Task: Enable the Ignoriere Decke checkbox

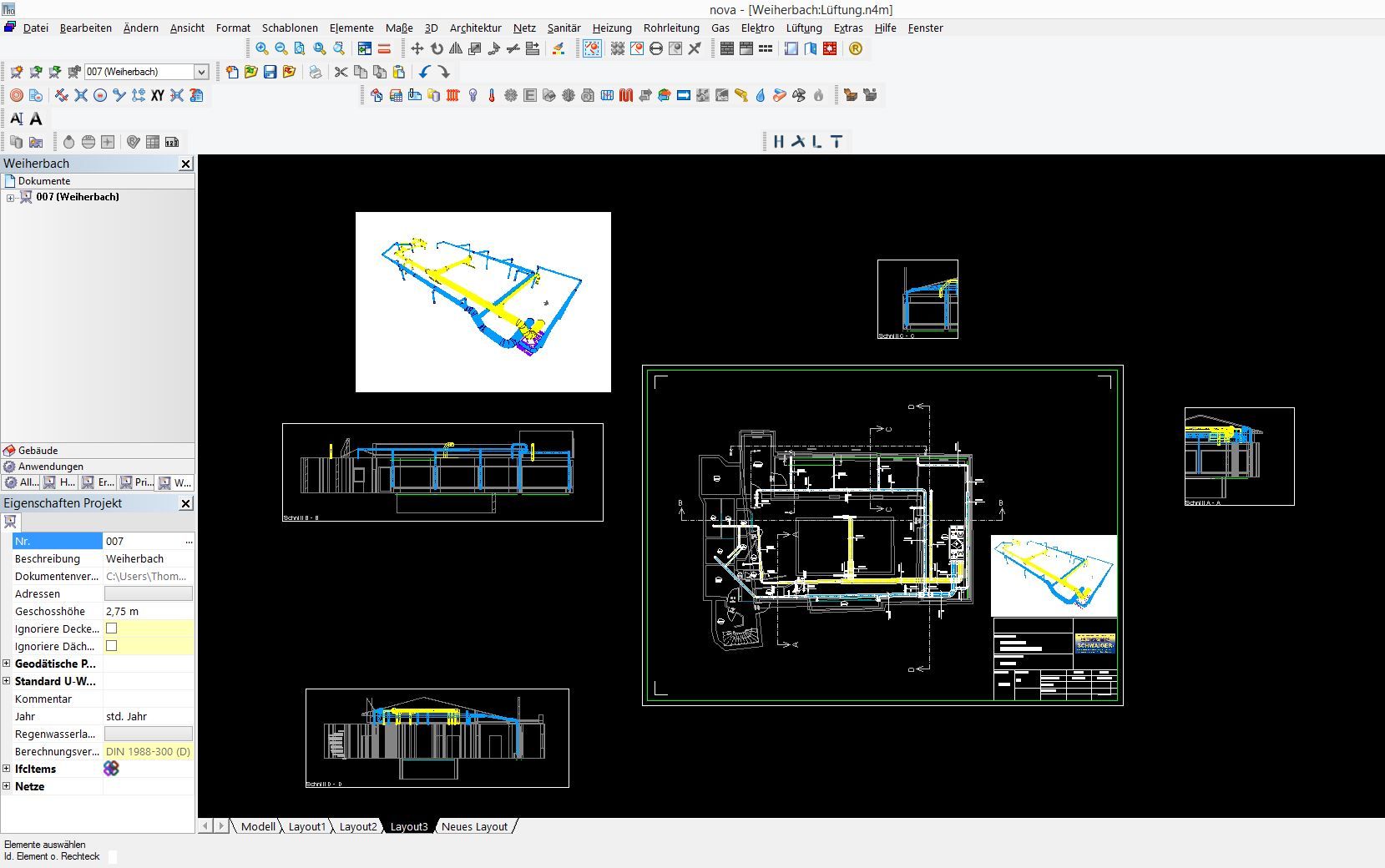Action: (111, 628)
